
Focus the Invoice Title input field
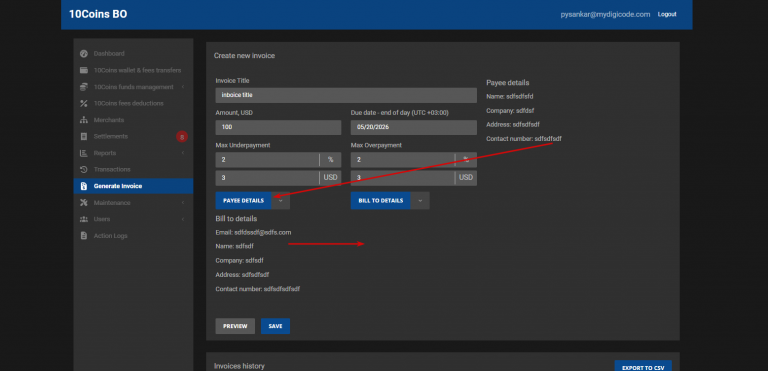[346, 95]
